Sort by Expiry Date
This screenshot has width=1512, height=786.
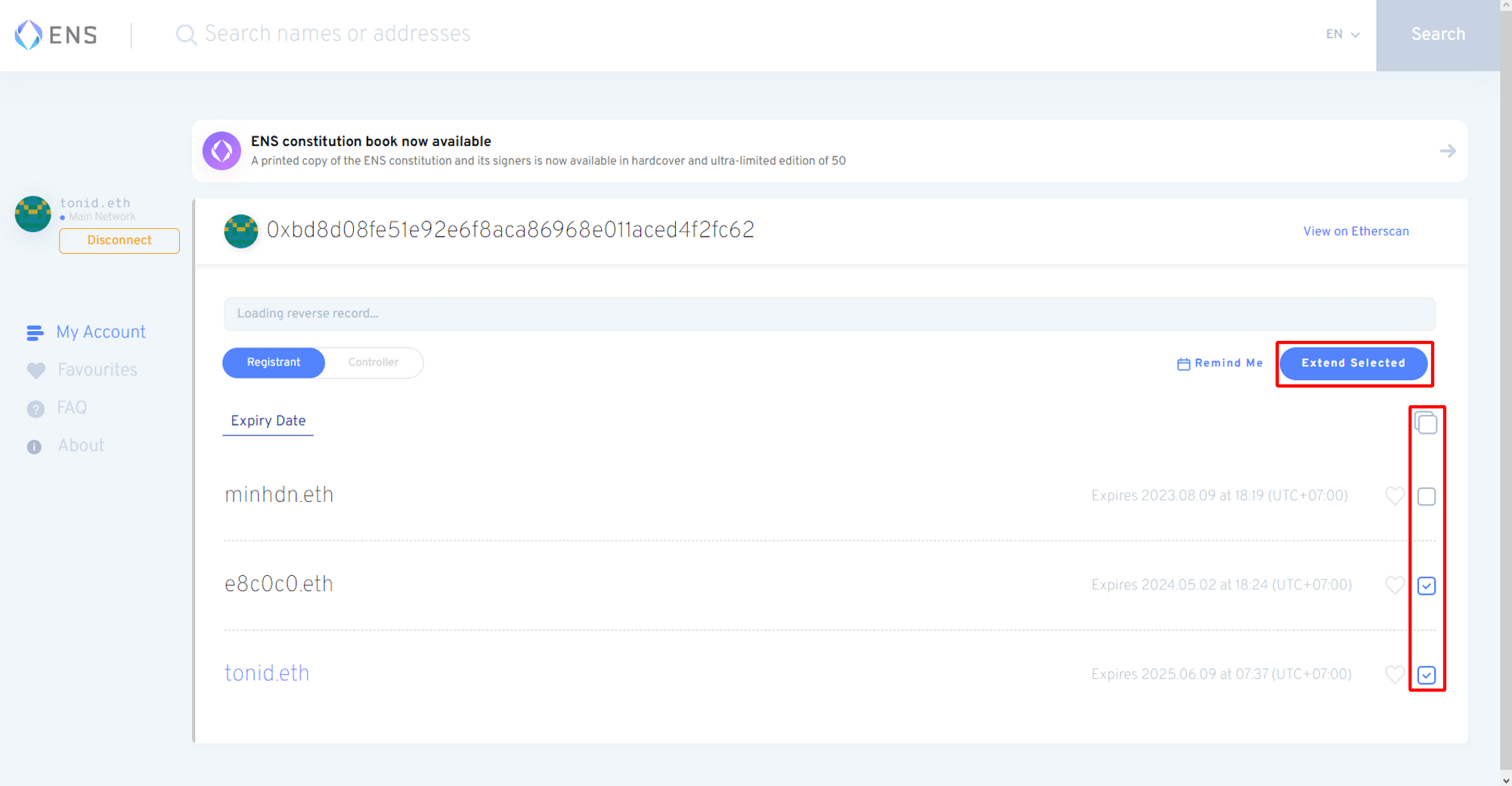tap(268, 421)
